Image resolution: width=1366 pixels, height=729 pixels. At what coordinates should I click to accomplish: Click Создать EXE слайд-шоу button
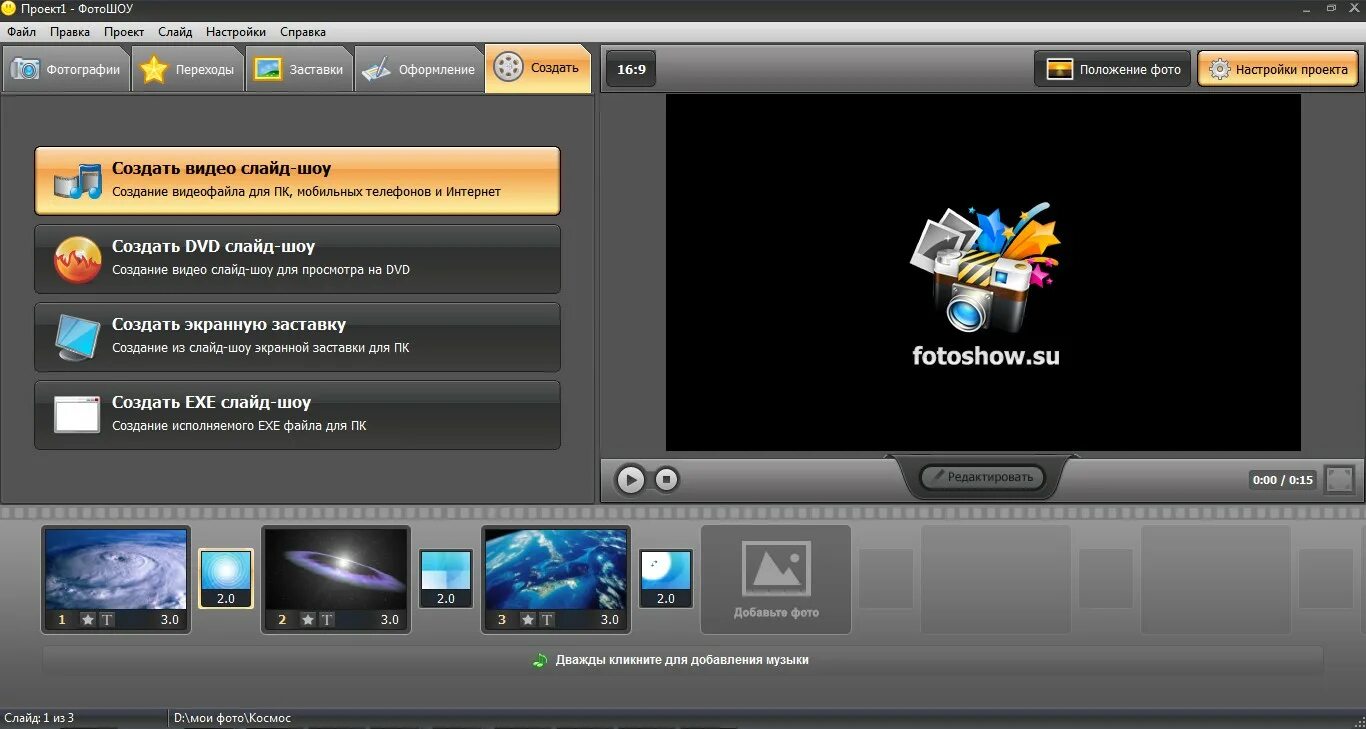(297, 415)
